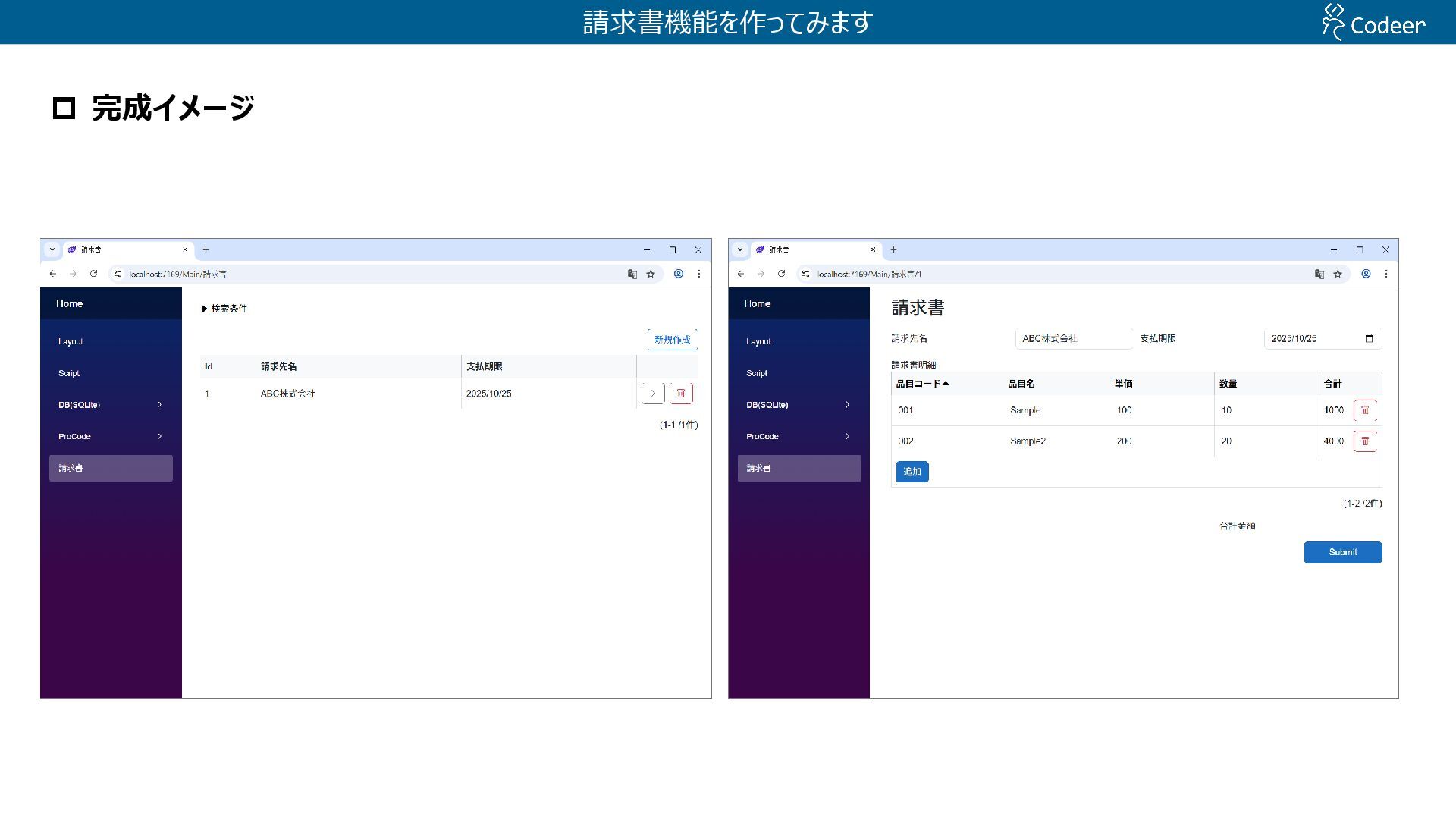Delete the Sample2 detail row
Viewport: 1456px width, 819px height.
(1364, 441)
